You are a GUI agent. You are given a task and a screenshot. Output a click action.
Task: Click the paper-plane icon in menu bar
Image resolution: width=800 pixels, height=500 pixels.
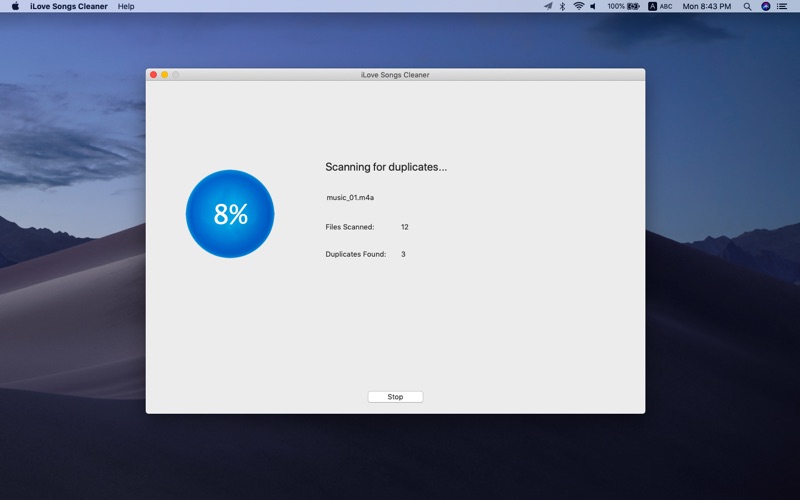point(548,6)
